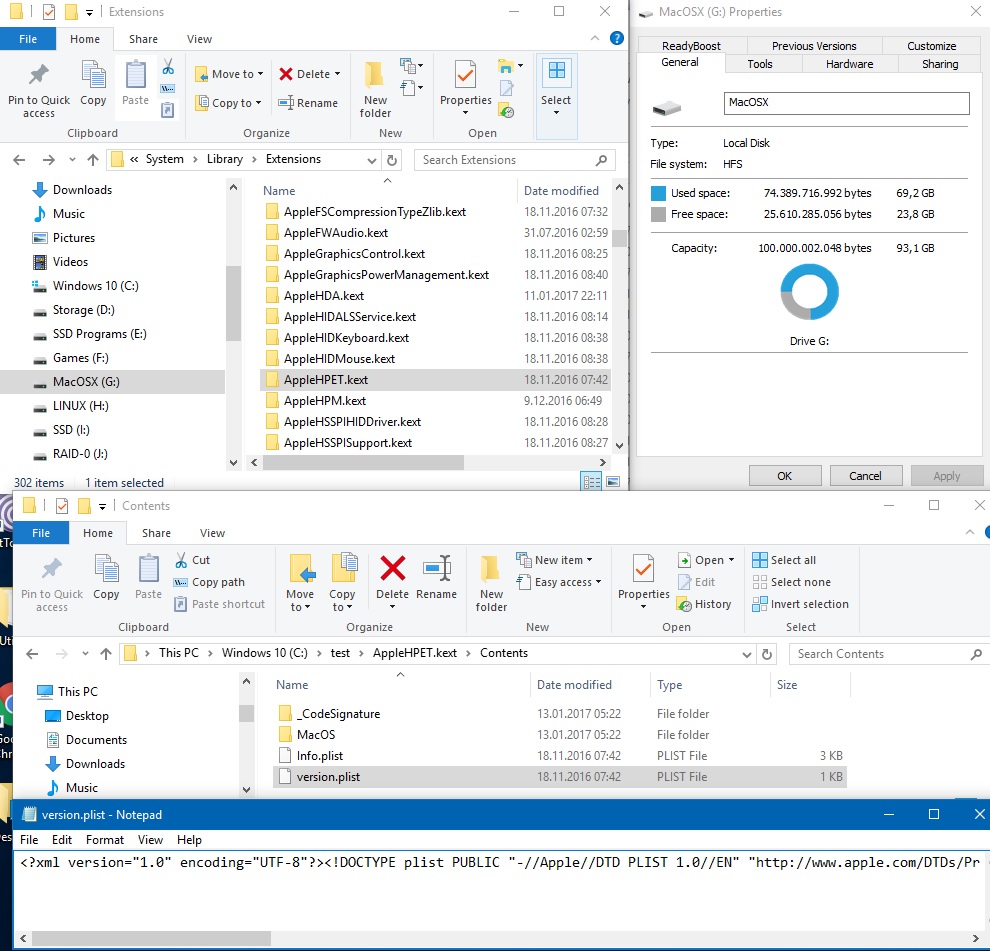This screenshot has width=990, height=951.
Task: Refresh the Extensions folder view
Action: (x=391, y=160)
